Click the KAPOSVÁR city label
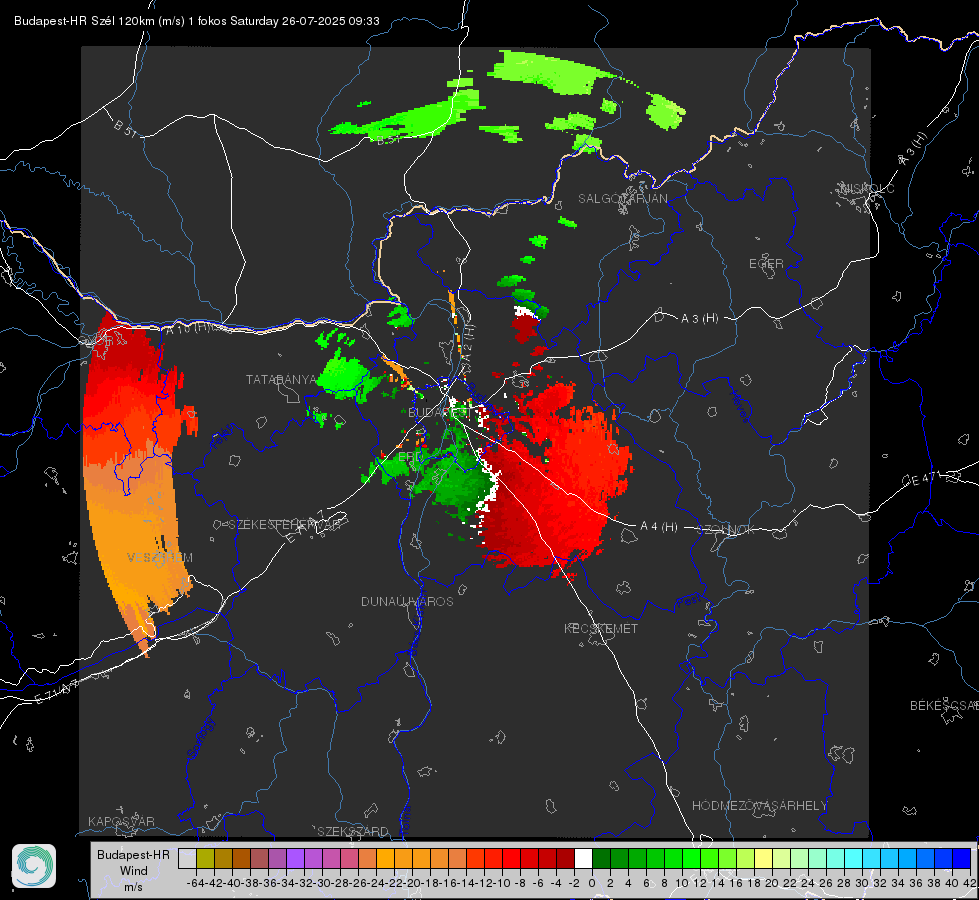Screen dimensions: 979x900 (x=121, y=821)
